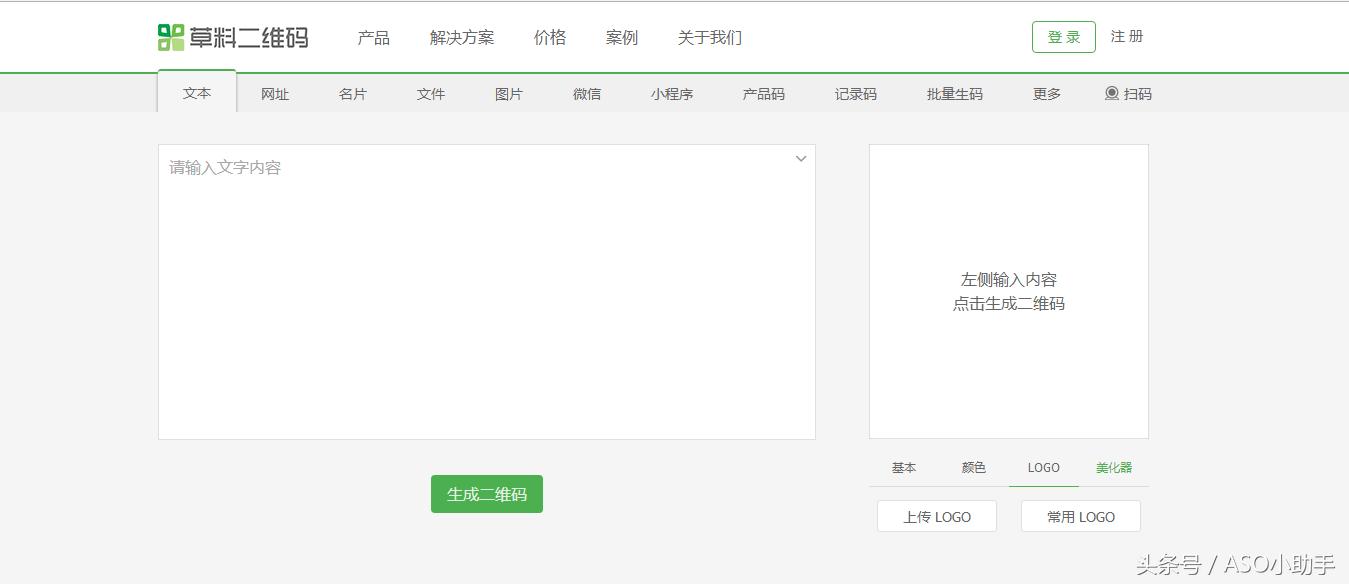Click the 登录 button
The width and height of the screenshot is (1349, 584).
tap(1062, 35)
